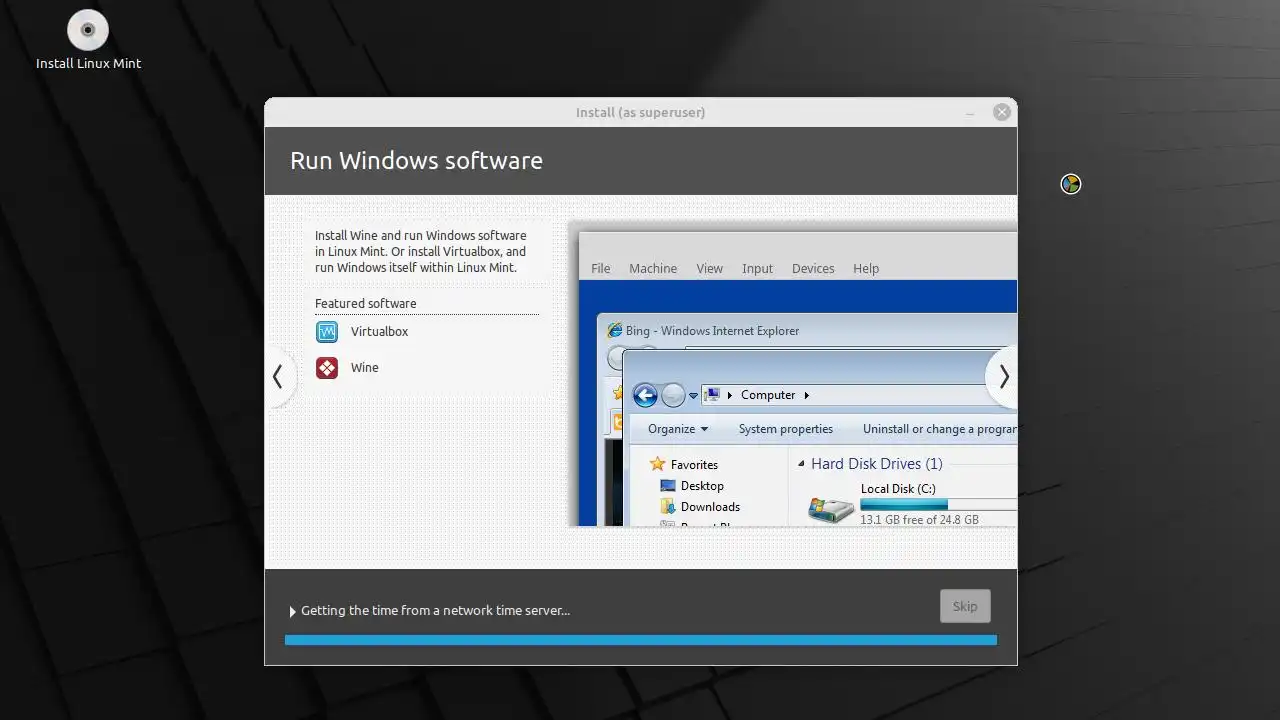Click the 'Install (as superuser)' title bar text
The width and height of the screenshot is (1280, 720).
click(641, 113)
